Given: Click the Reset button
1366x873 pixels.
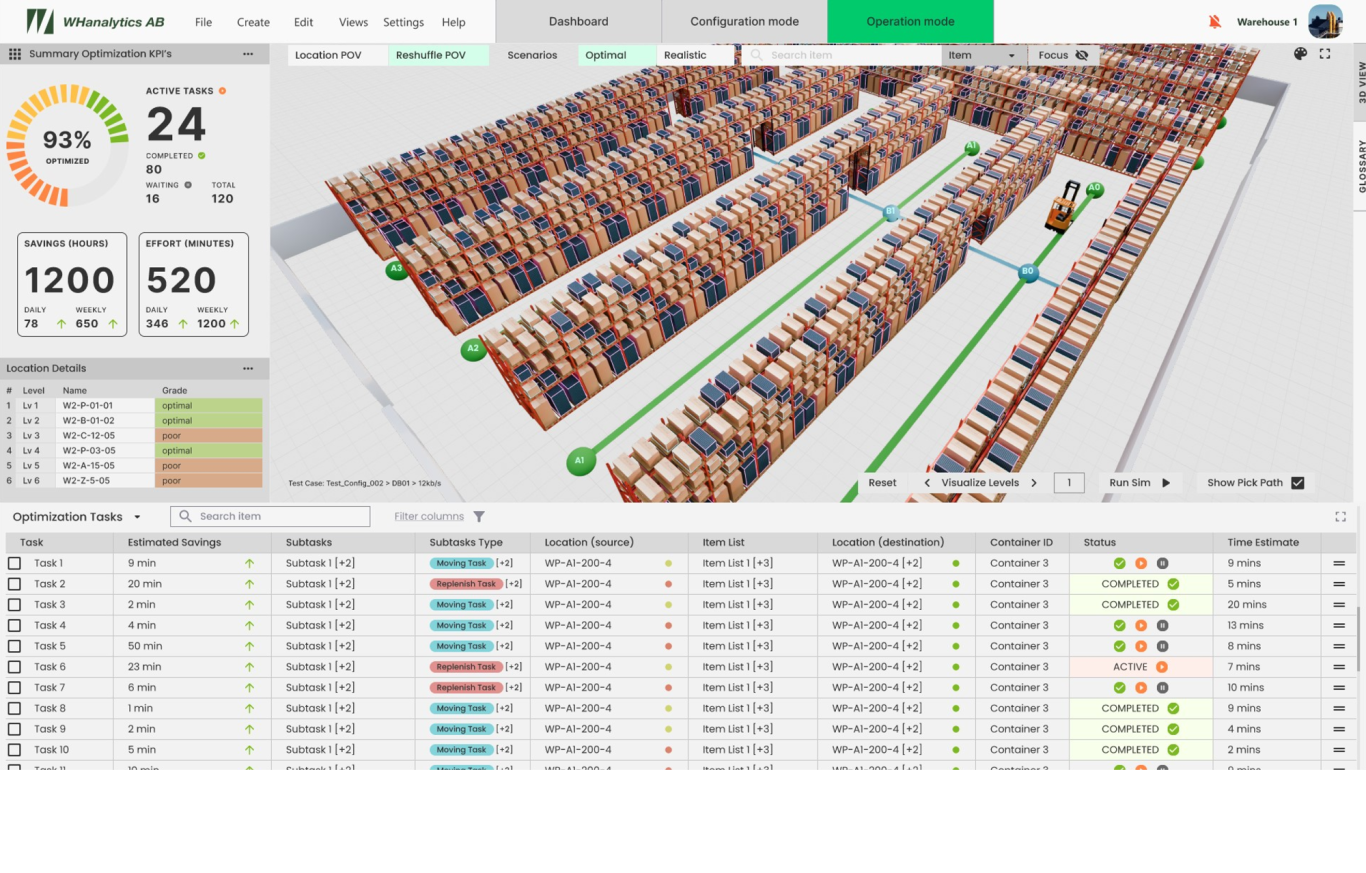Looking at the screenshot, I should pyautogui.click(x=882, y=483).
